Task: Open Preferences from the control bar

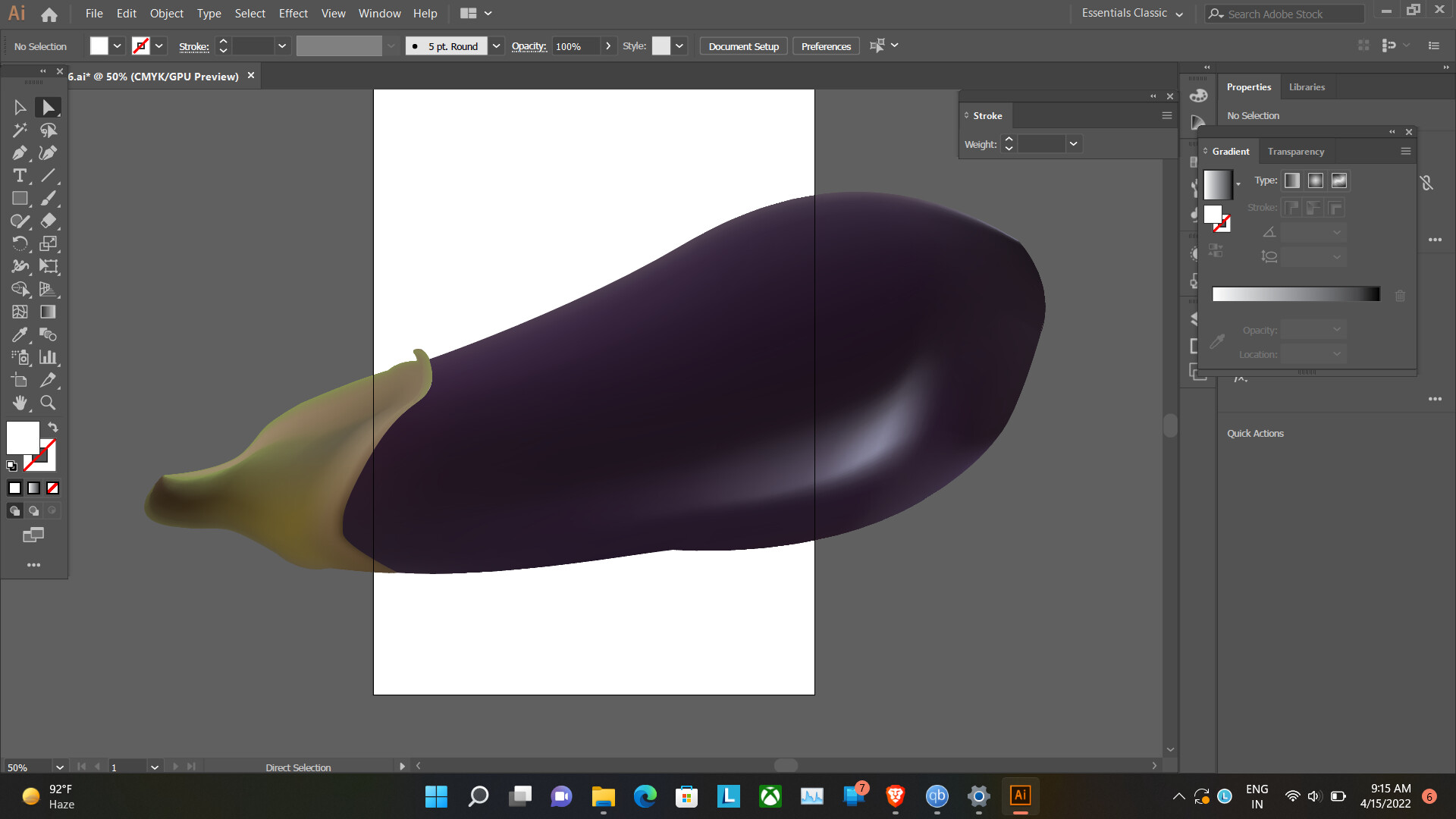Action: 825,45
